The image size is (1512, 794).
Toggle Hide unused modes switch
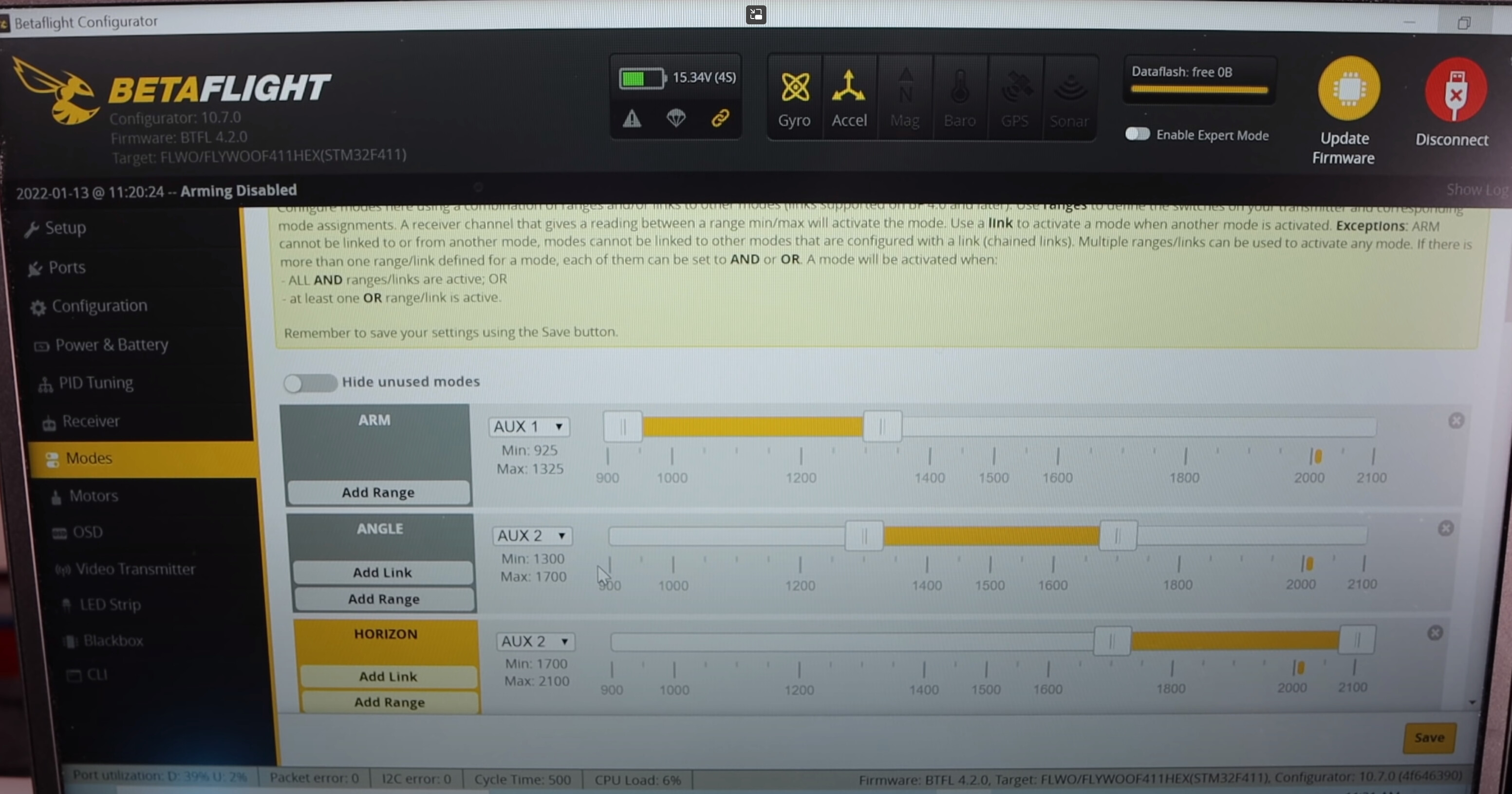[x=310, y=383]
